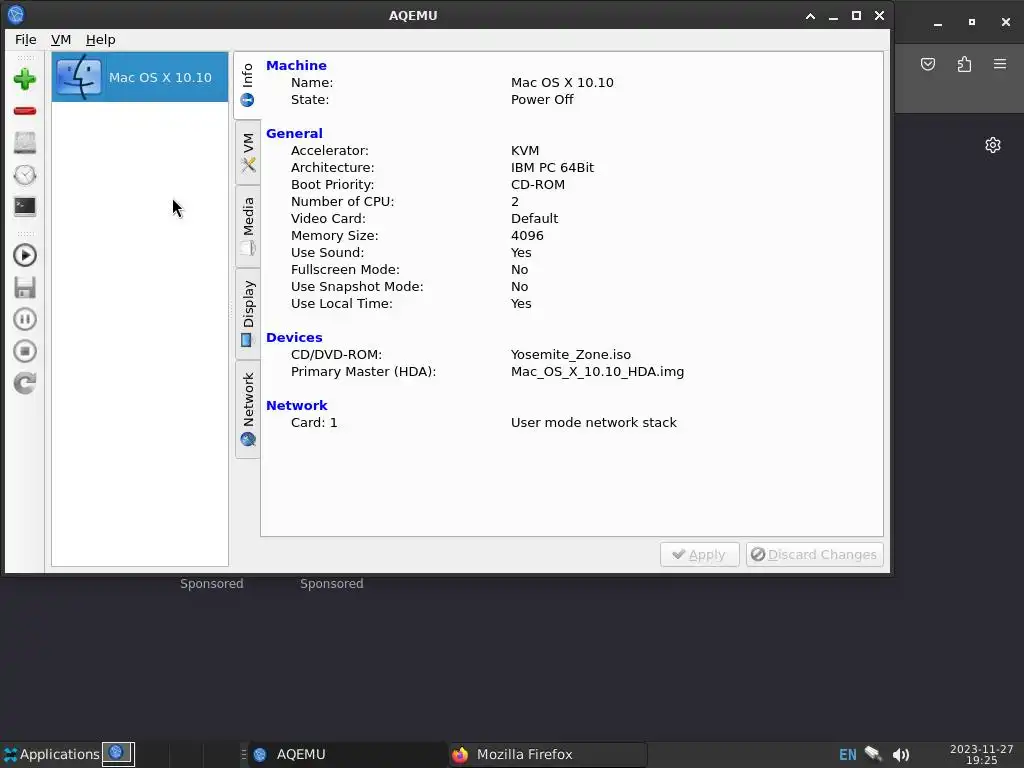
Task: Switch to the VM settings tab
Action: click(248, 153)
